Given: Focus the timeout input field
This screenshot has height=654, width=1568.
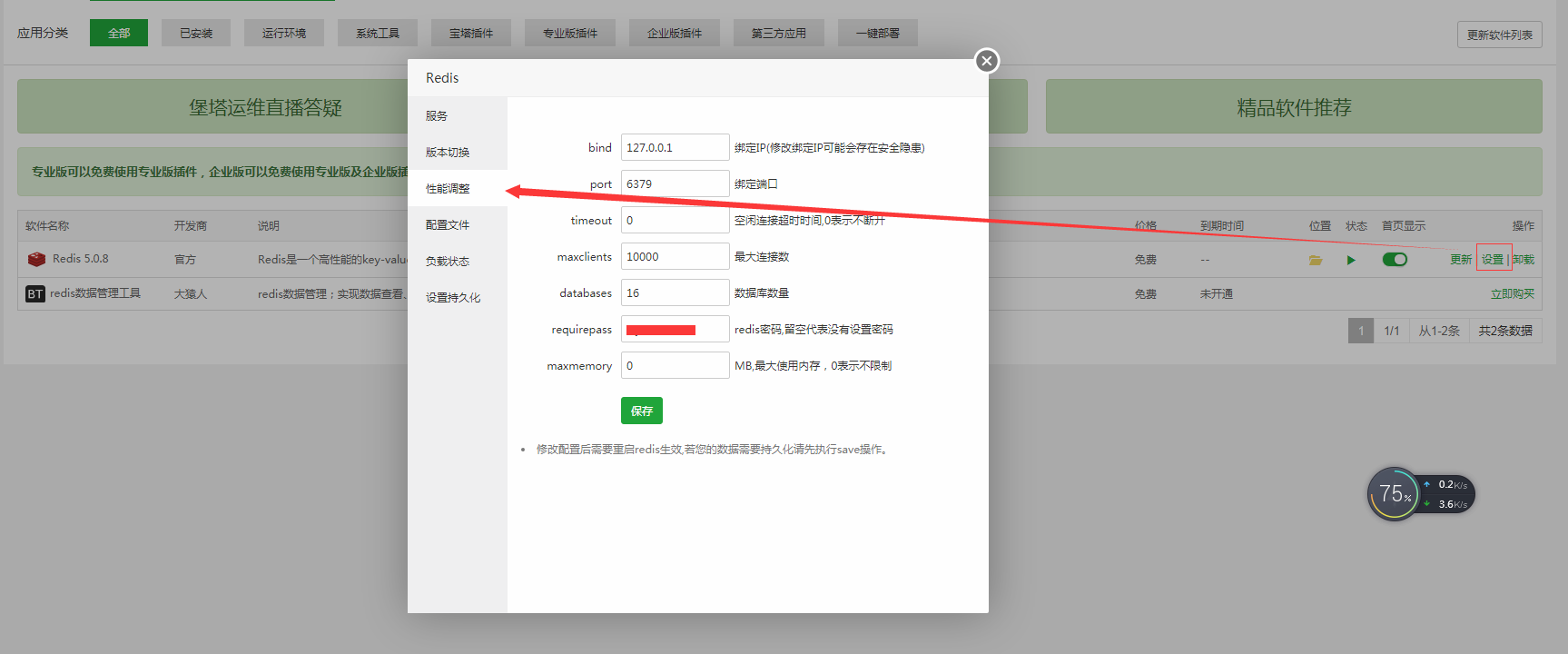Looking at the screenshot, I should click(675, 220).
